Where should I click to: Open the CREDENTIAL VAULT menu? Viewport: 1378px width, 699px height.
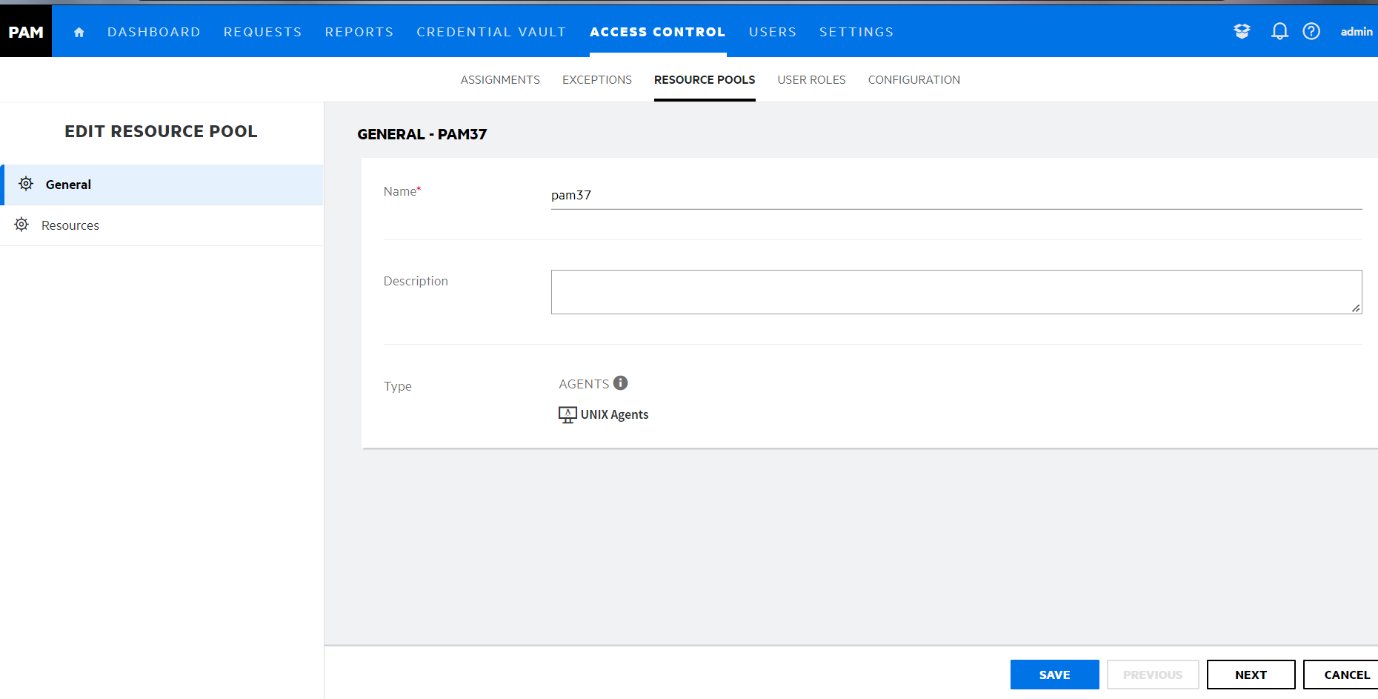491,31
